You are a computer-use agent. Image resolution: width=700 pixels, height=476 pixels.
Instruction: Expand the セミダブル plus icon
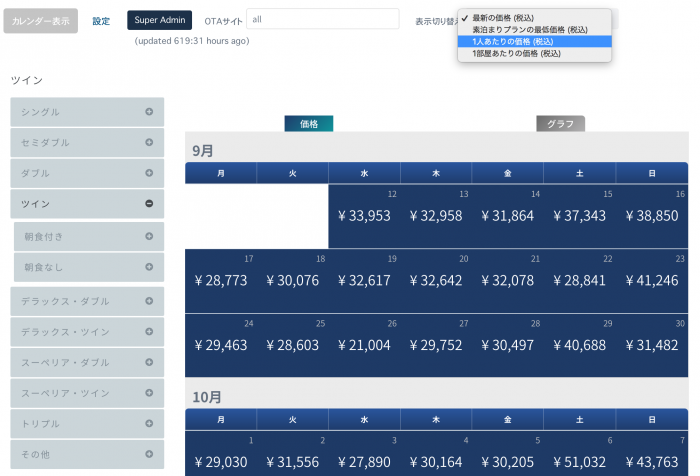click(149, 142)
